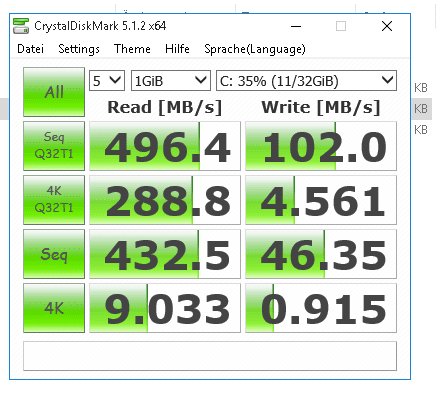
Task: Run all benchmarks with the All button
Action: pyautogui.click(x=54, y=92)
